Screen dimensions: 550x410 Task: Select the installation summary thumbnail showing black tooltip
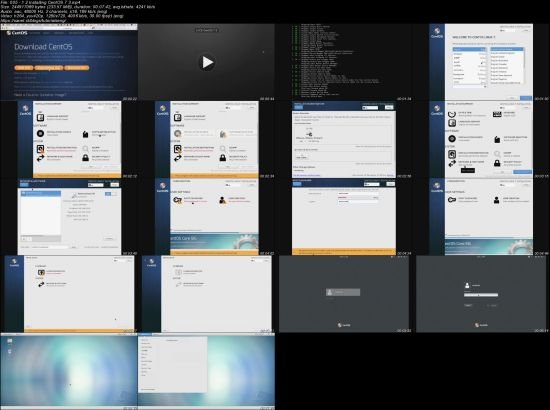click(x=481, y=140)
